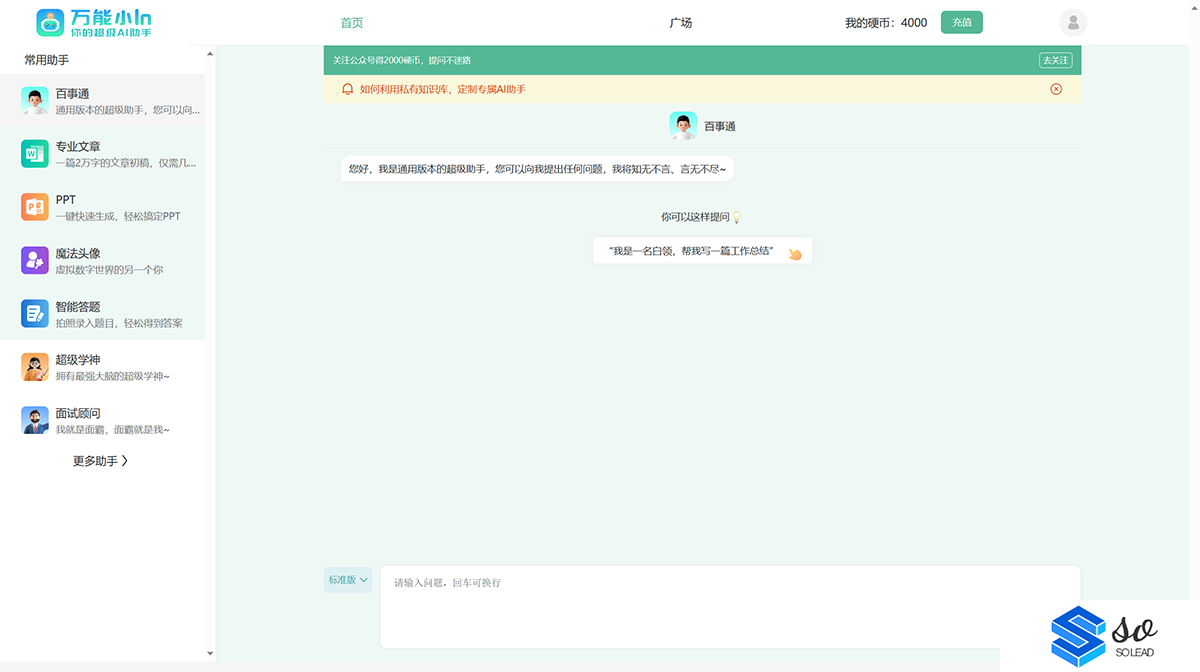Screen dimensions: 1200x672
Task: Click the 智能答题 title text
Action: tap(78, 307)
